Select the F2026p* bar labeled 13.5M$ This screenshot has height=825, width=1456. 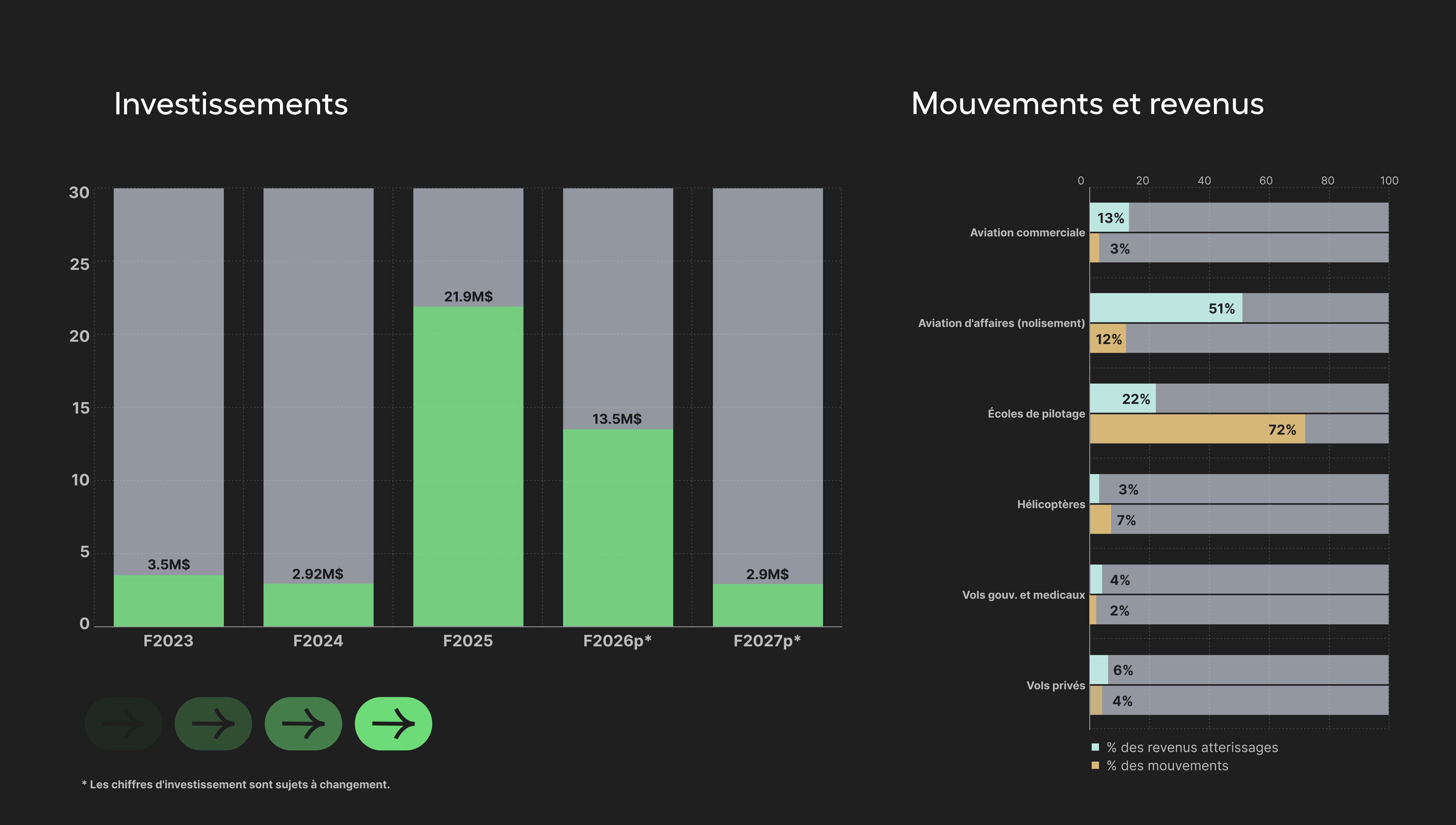tap(618, 527)
